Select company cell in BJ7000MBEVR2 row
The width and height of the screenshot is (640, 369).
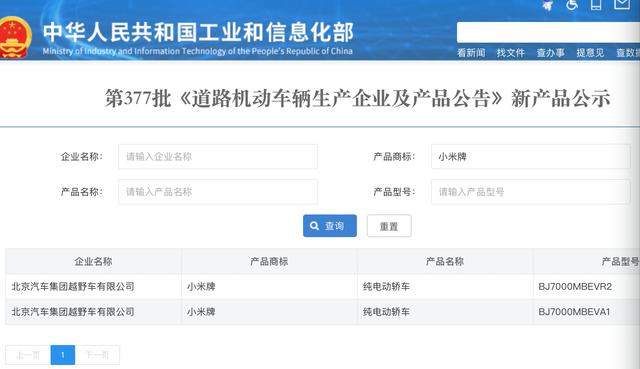[93, 287]
